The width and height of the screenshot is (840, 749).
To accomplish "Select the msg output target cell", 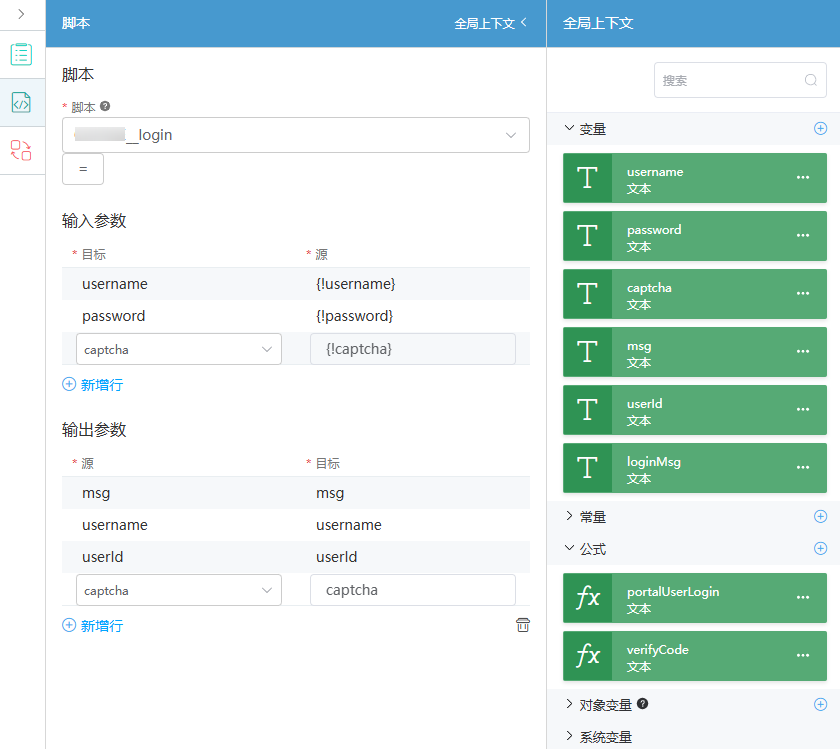I will tap(413, 493).
